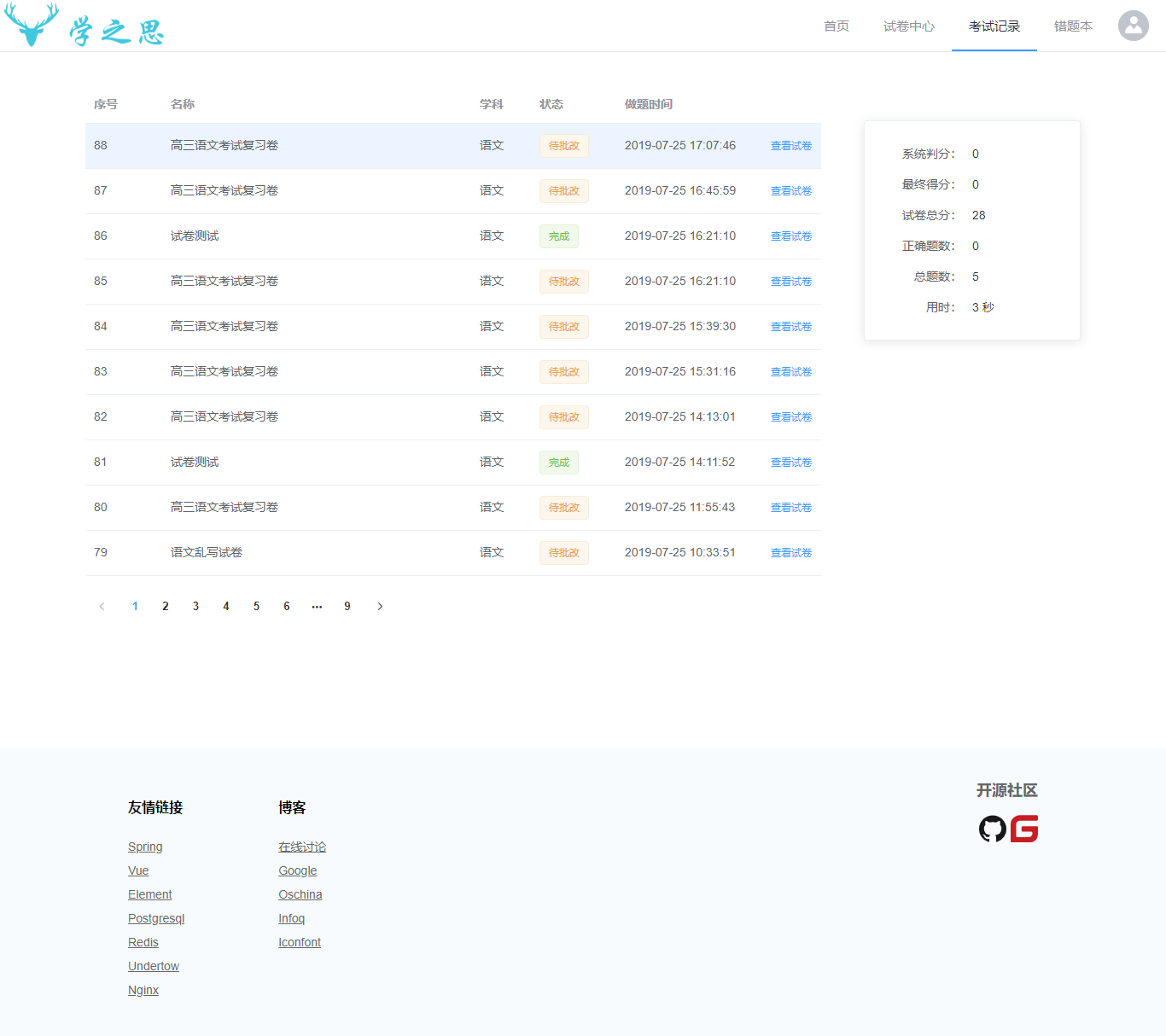The width and height of the screenshot is (1166, 1036).
Task: Open the 试卷中心 menu item
Action: coord(908,26)
